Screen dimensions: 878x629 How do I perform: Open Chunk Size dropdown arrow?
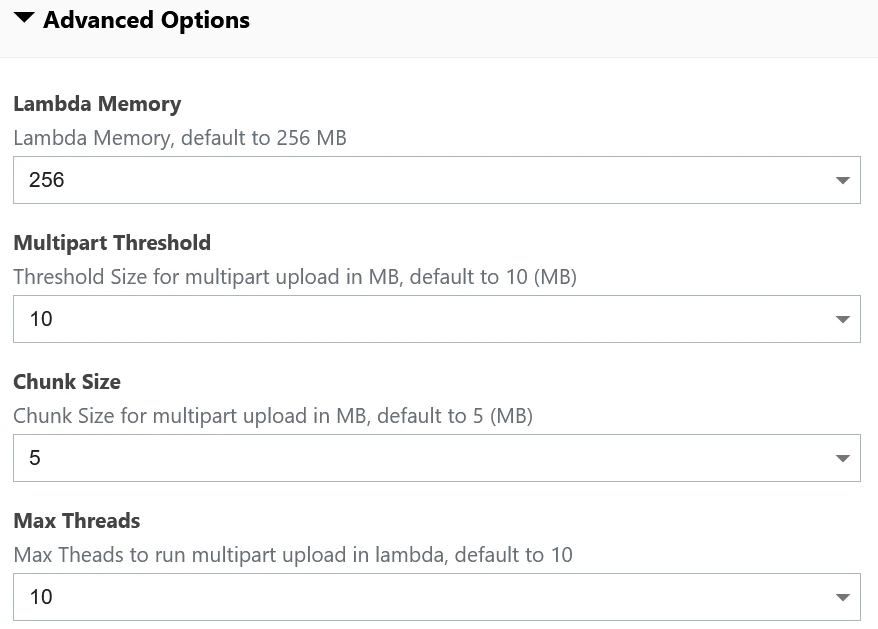[841, 459]
